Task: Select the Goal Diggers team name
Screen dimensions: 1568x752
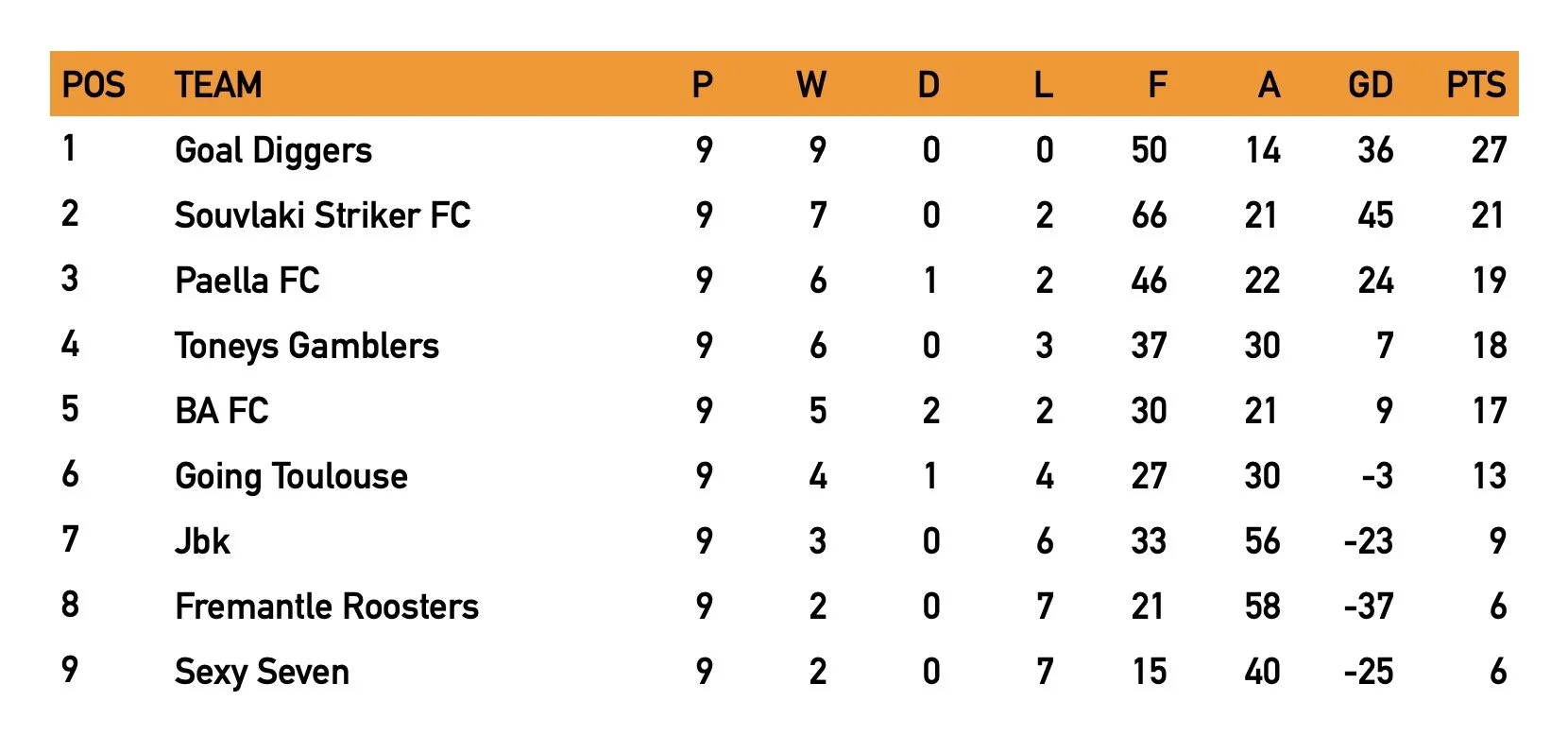Action: point(273,151)
